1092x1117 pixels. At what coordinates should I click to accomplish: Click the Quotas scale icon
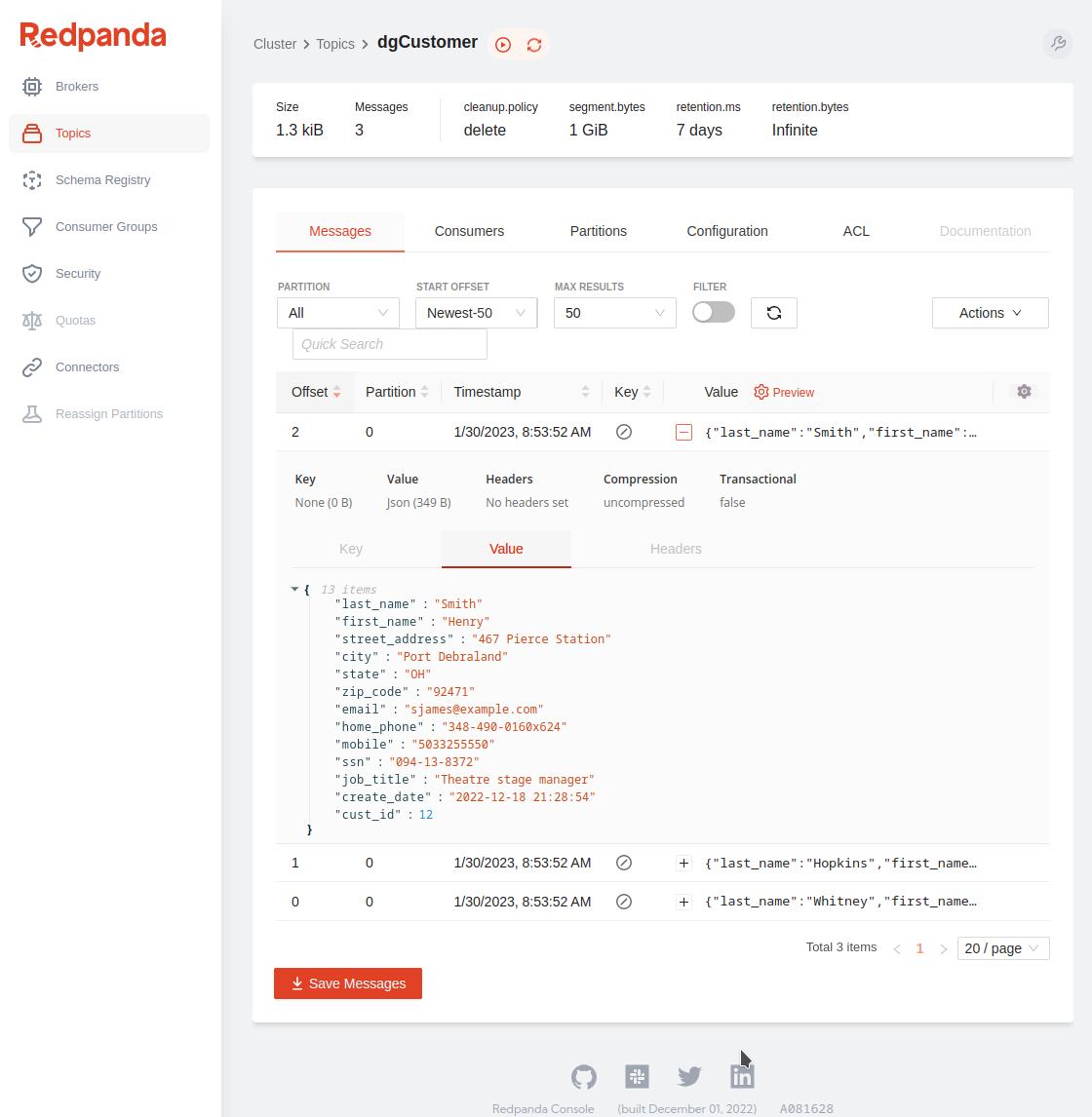pyautogui.click(x=32, y=321)
